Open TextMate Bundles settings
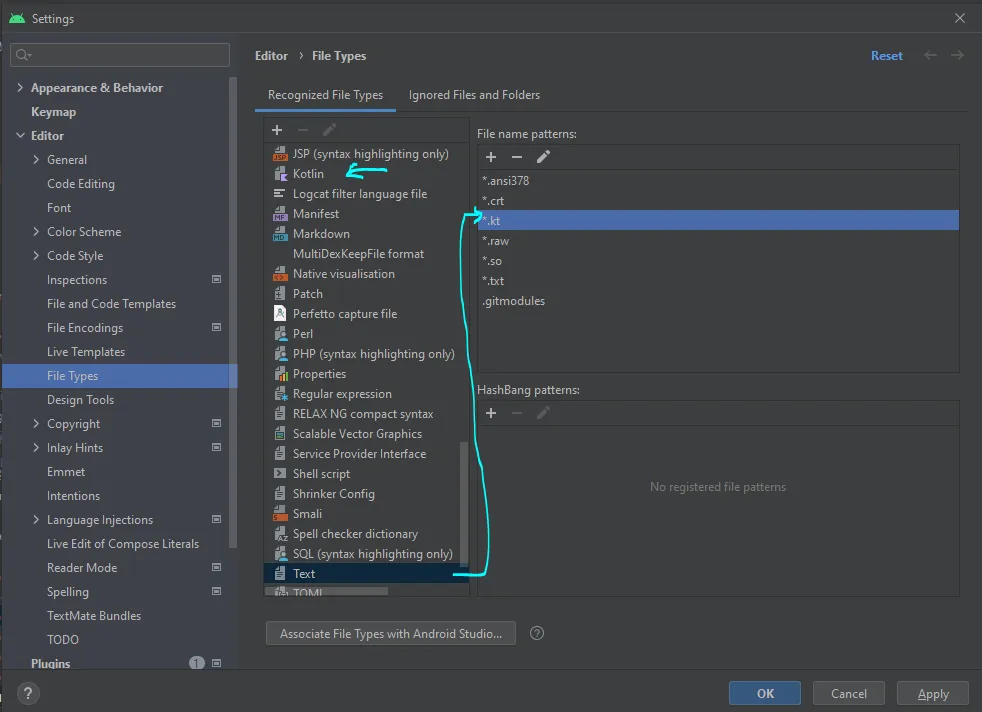Viewport: 982px width, 712px height. [x=94, y=616]
